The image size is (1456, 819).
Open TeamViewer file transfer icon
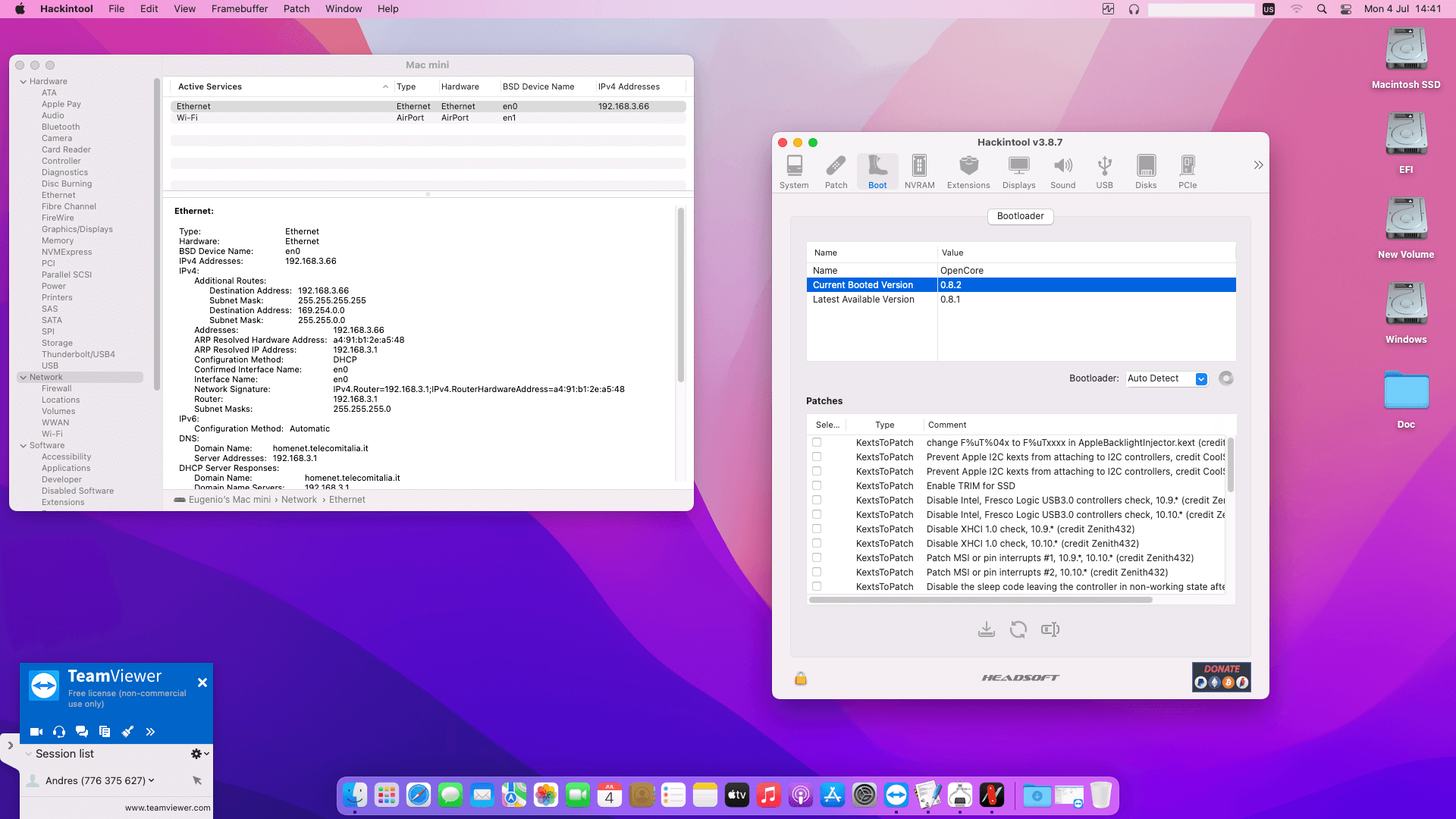click(x=105, y=732)
